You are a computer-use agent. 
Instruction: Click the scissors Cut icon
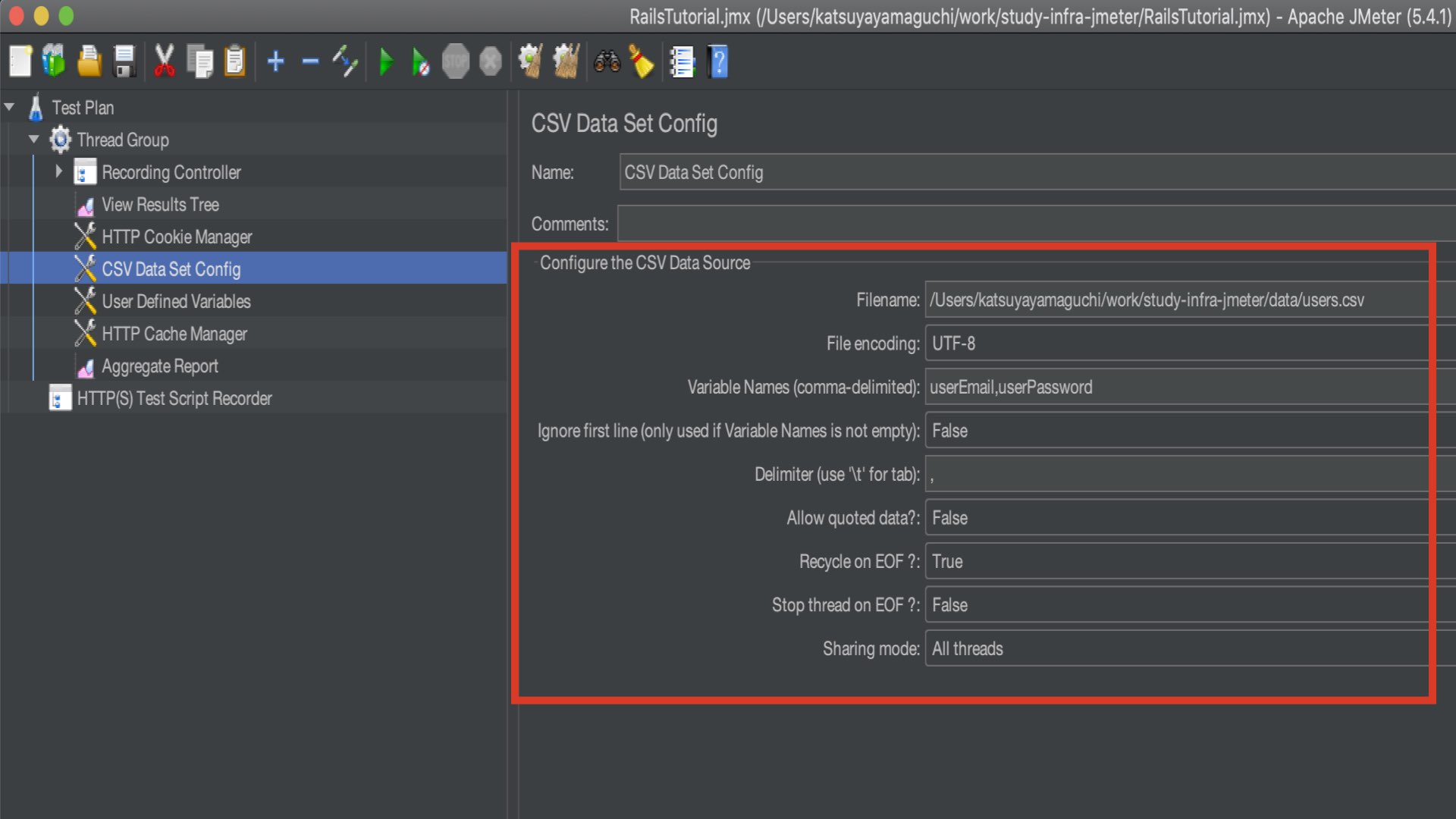pyautogui.click(x=164, y=61)
